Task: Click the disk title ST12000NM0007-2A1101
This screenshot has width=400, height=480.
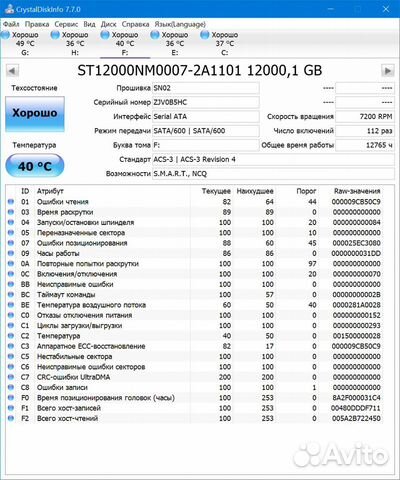Action: tap(159, 70)
